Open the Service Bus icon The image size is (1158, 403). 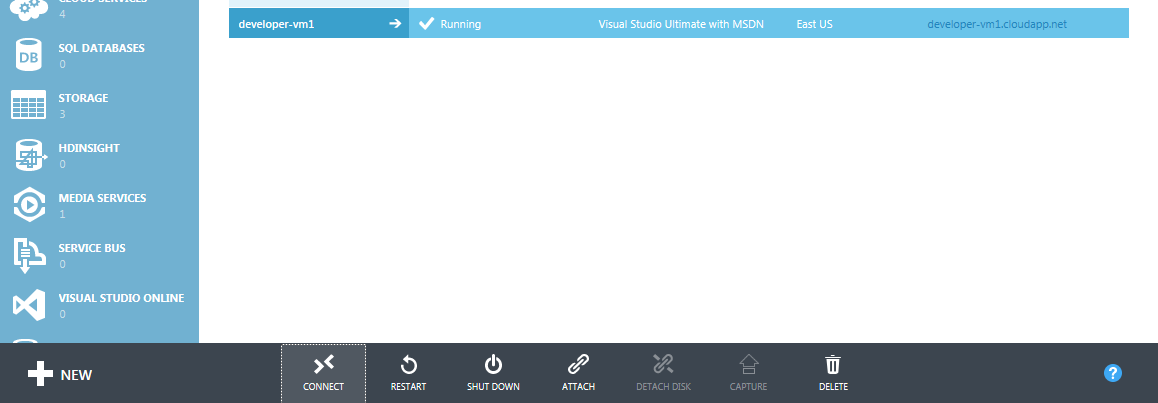tap(30, 255)
